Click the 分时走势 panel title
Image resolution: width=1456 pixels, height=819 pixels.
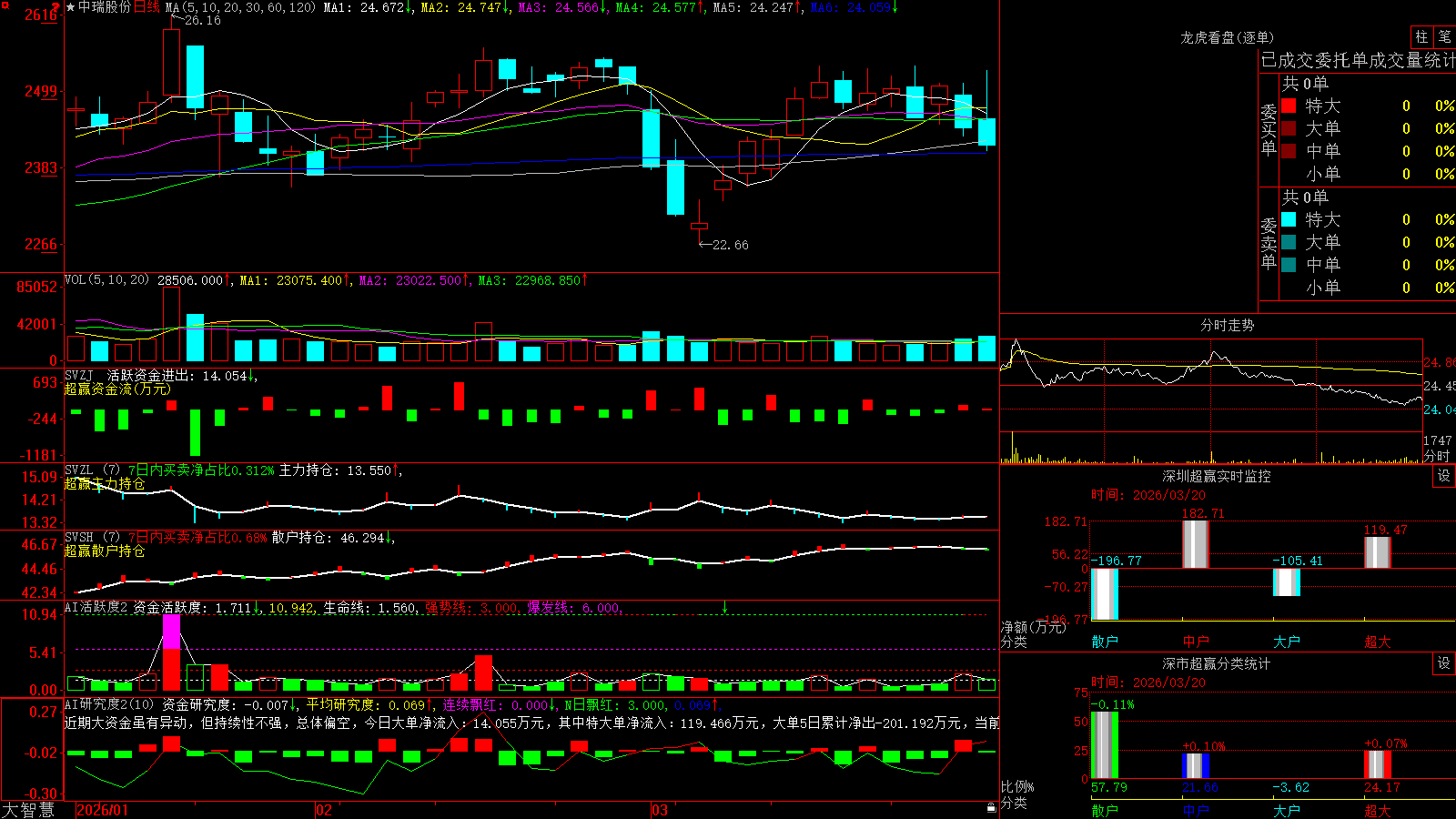[1227, 325]
